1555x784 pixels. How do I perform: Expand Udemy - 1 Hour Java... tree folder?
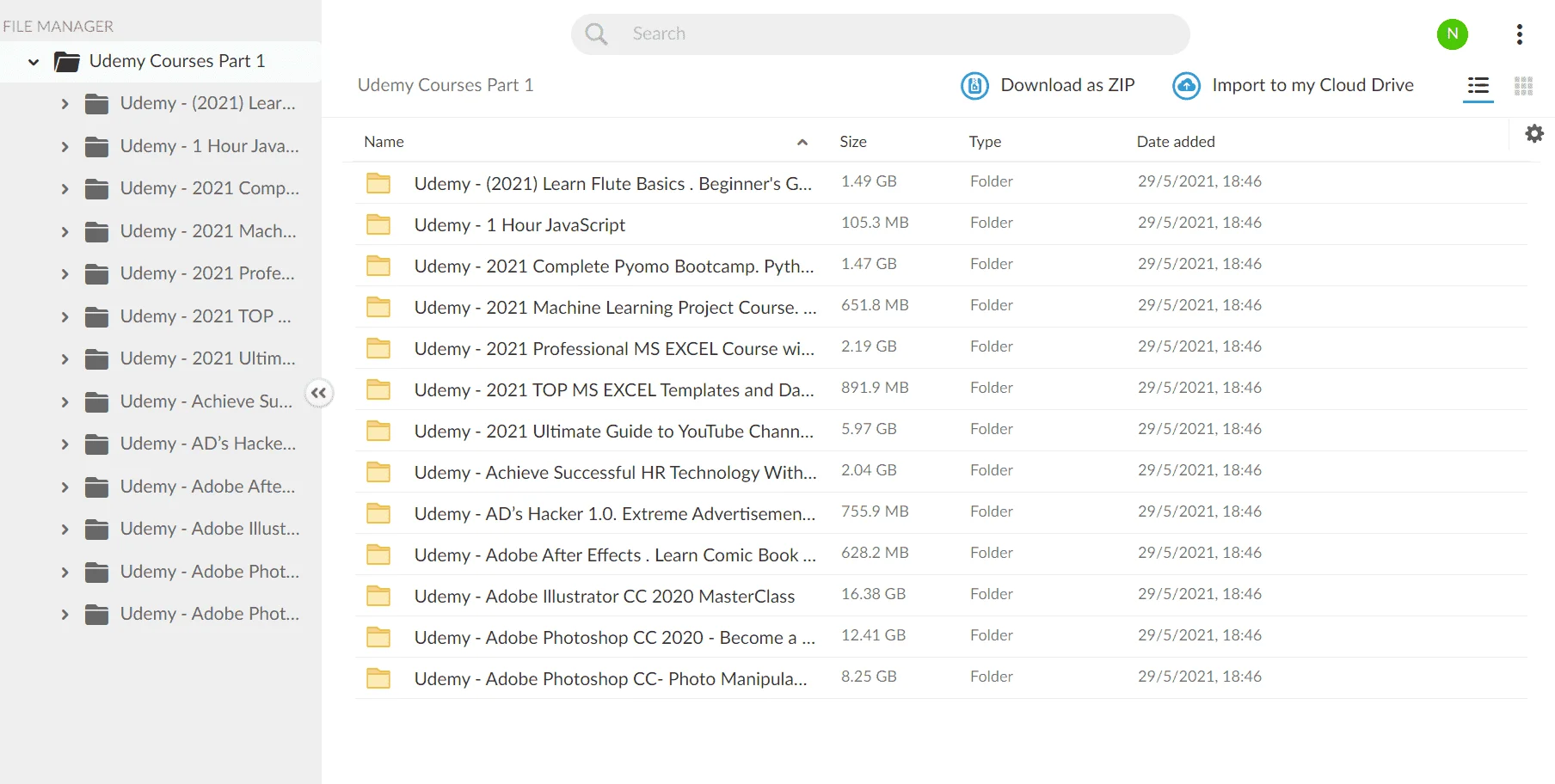pos(65,147)
